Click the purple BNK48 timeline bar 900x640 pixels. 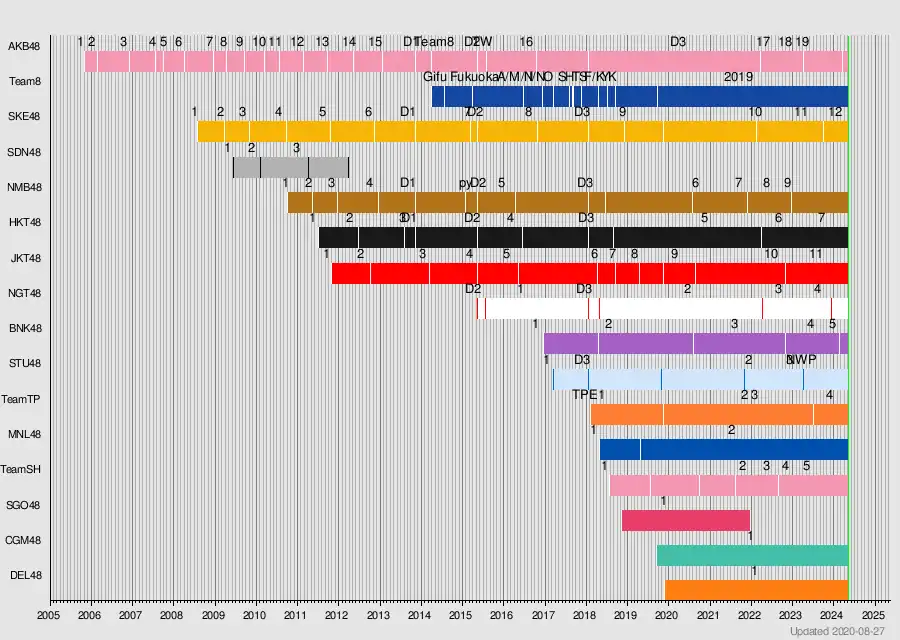[x=696, y=343]
